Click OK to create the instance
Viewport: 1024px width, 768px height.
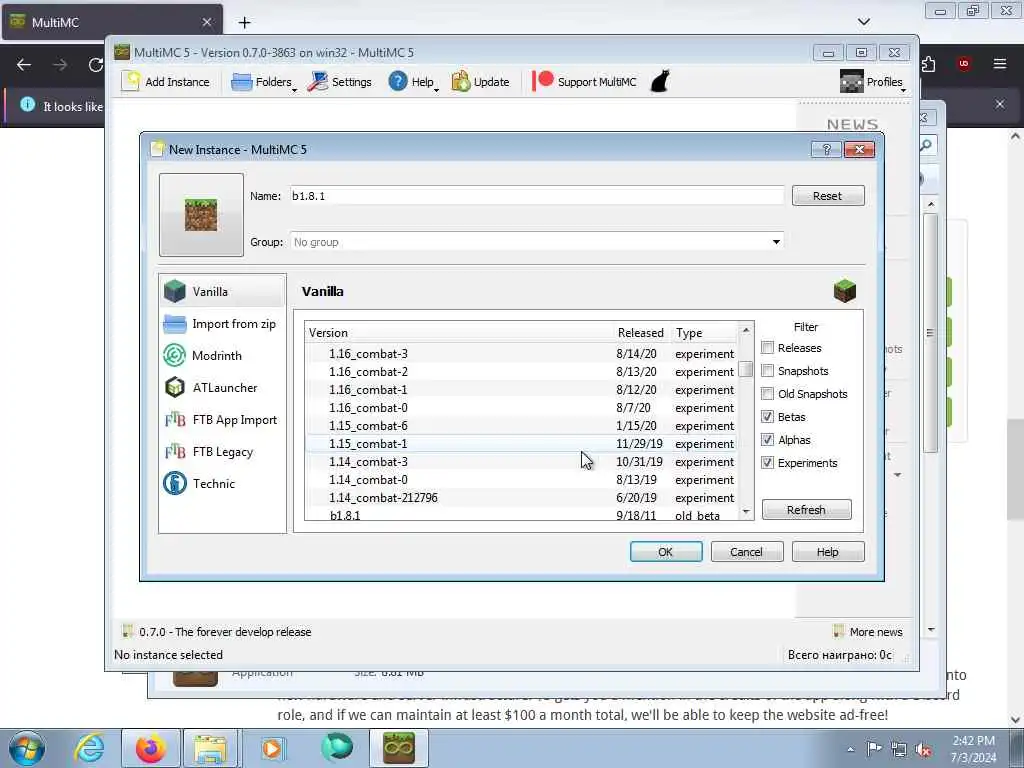pos(666,552)
